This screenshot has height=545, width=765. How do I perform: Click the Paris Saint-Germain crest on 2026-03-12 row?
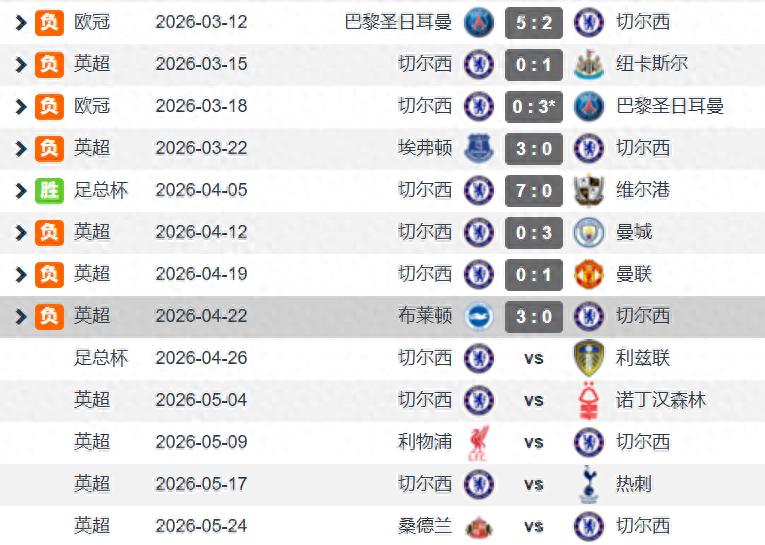tap(479, 21)
